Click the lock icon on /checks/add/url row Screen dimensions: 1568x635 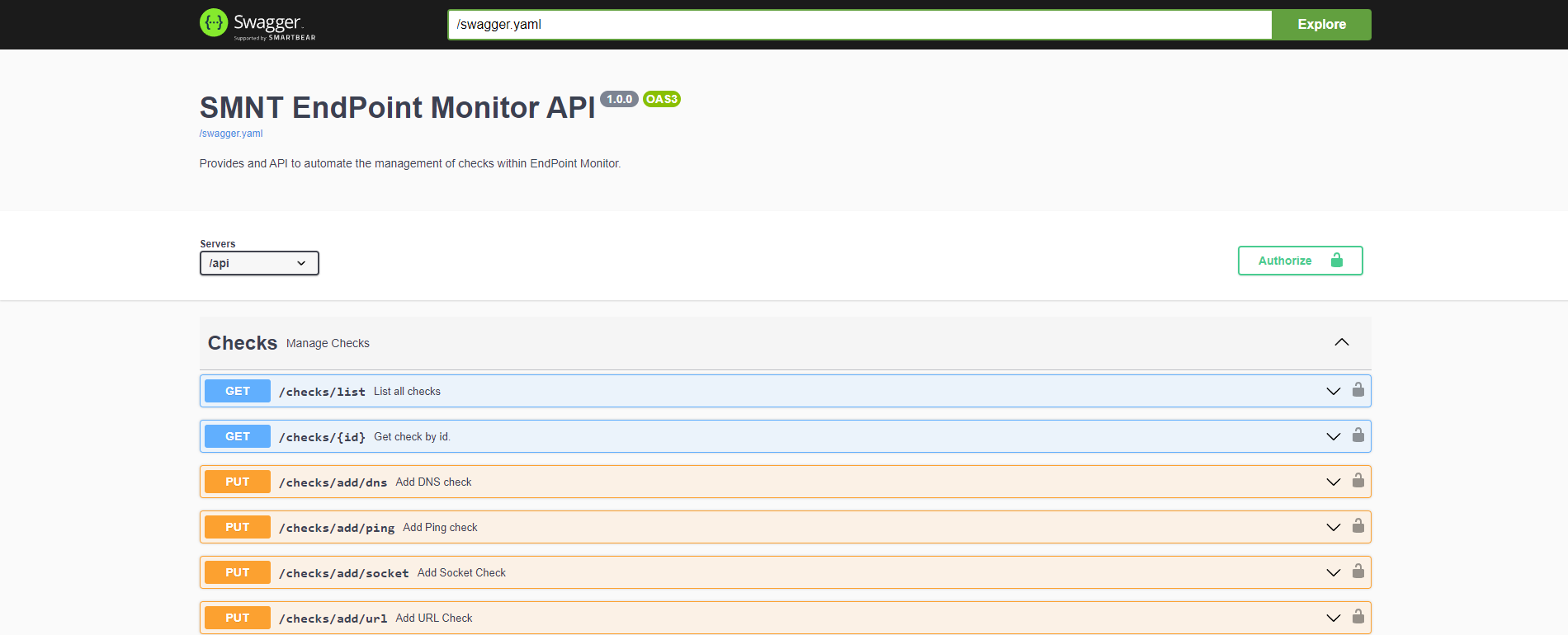(1358, 617)
